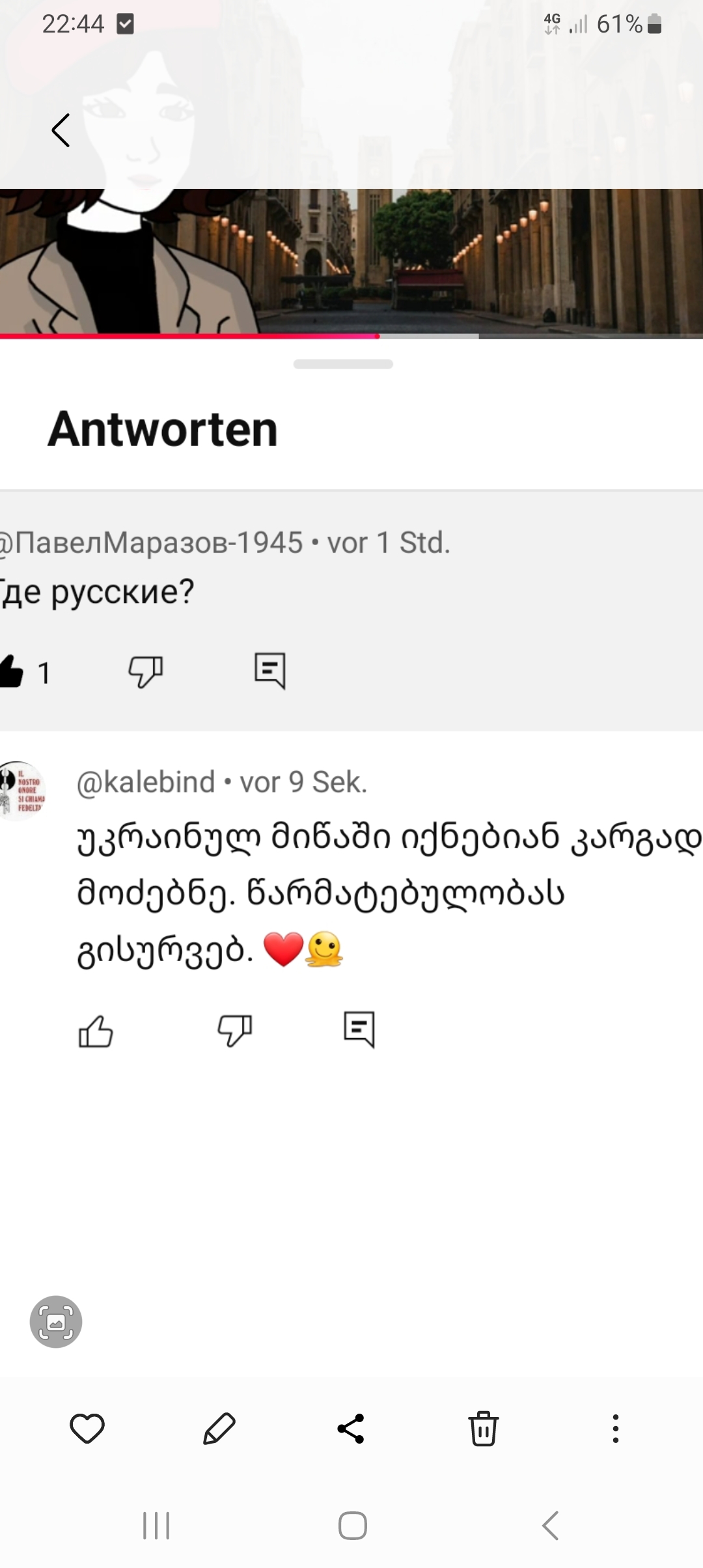Remove like on Павел Маразов's comment
Image resolution: width=703 pixels, height=1568 pixels.
pos(12,671)
